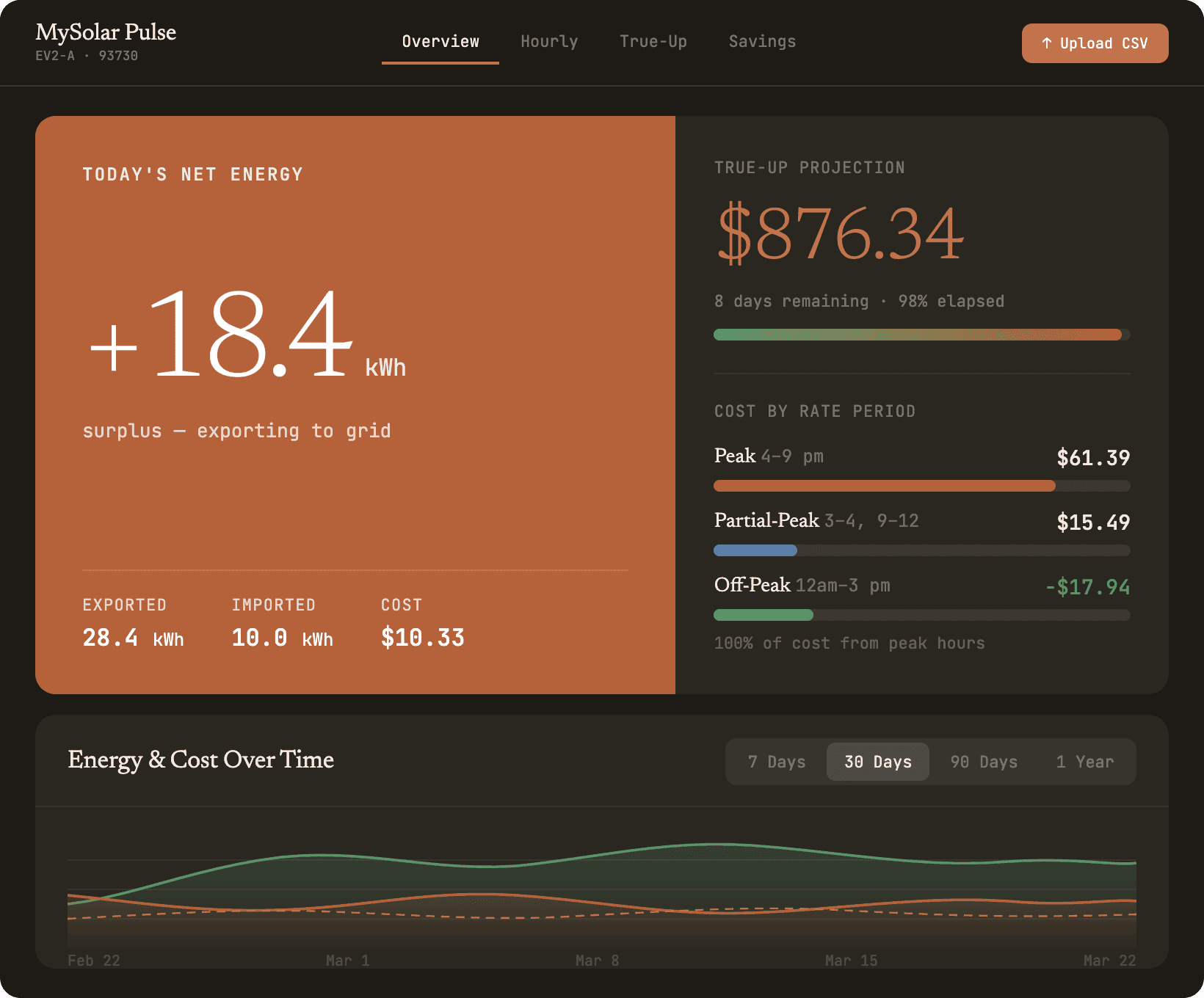Image resolution: width=1204 pixels, height=998 pixels.
Task: Enable the 30 Days view
Action: coord(877,762)
